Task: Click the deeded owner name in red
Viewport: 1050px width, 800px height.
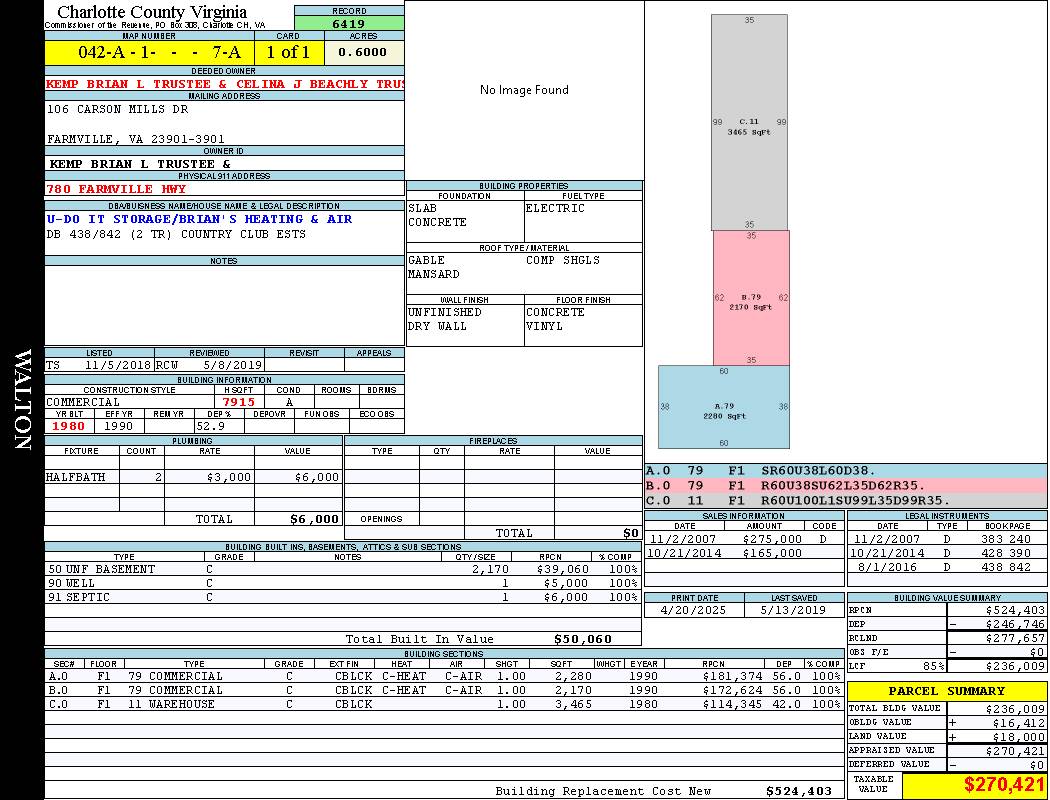Action: click(225, 84)
